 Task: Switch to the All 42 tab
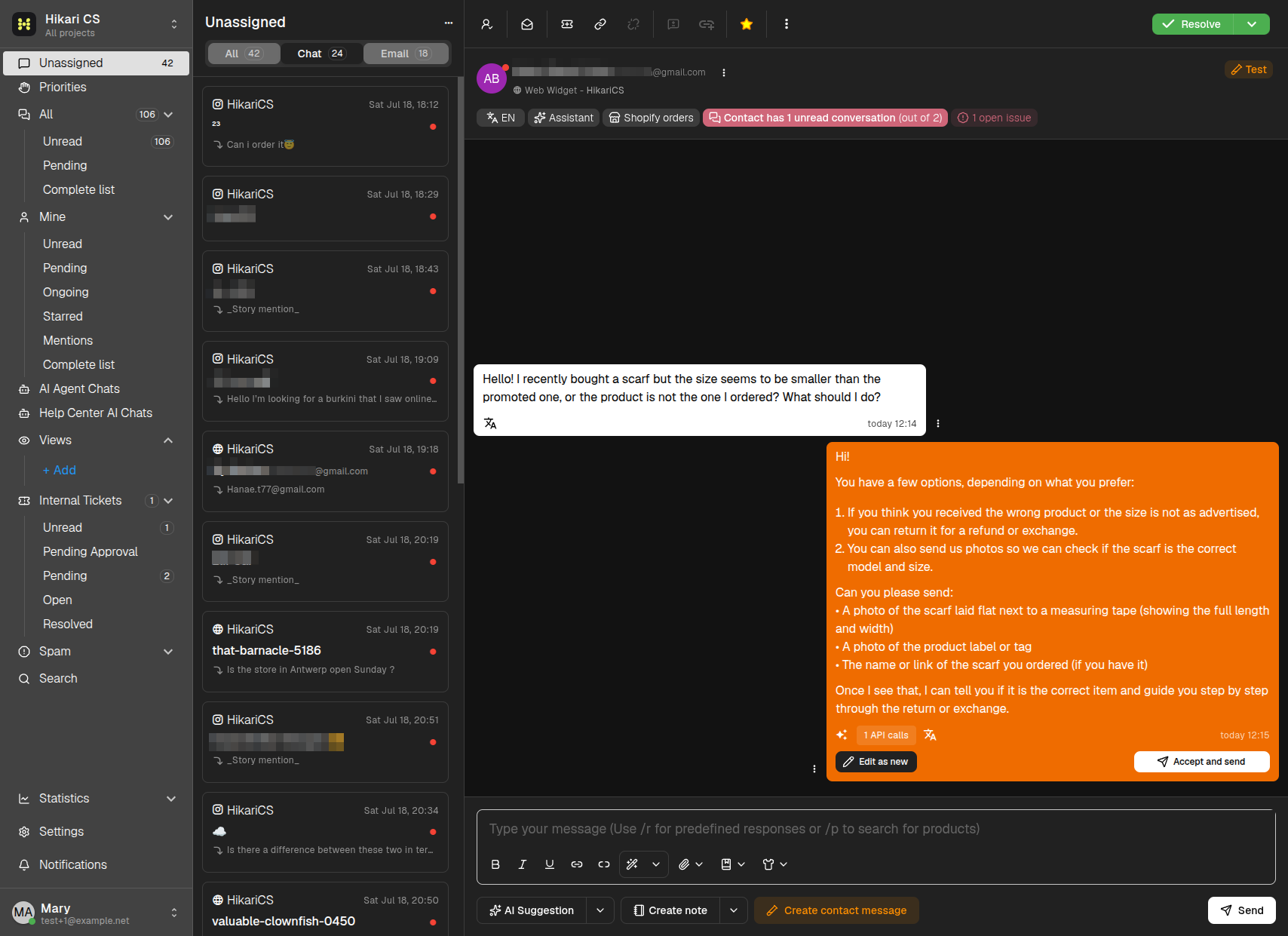(243, 54)
